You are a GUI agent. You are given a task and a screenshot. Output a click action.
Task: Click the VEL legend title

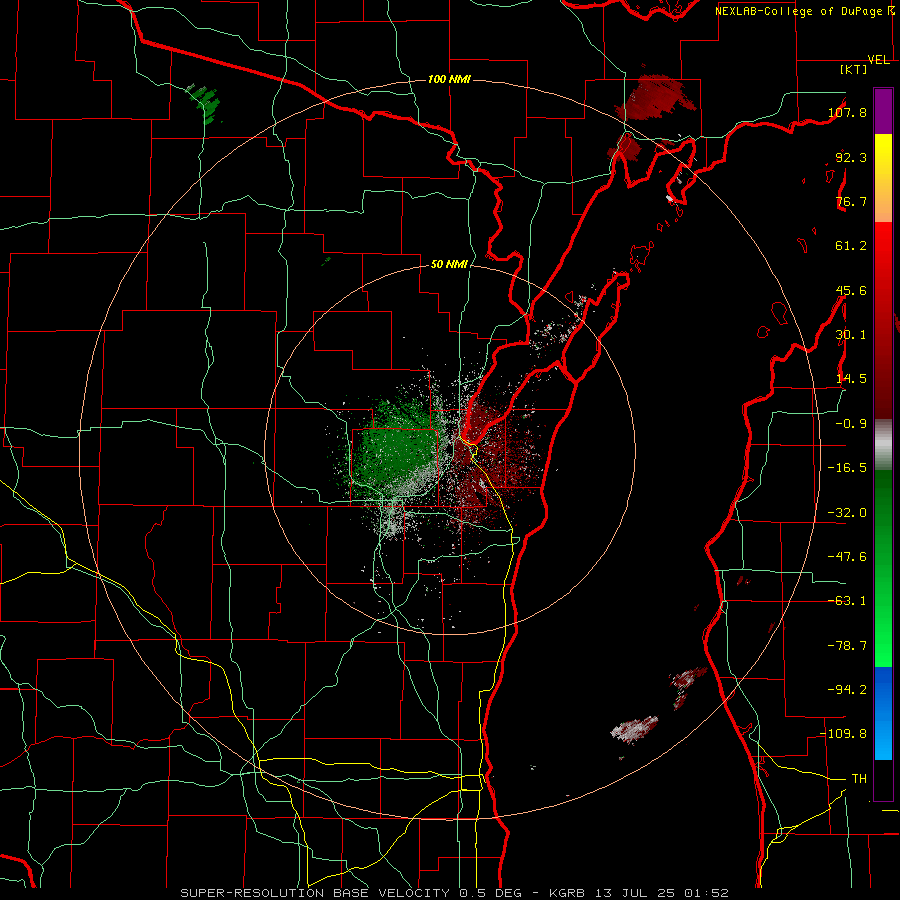pyautogui.click(x=879, y=60)
